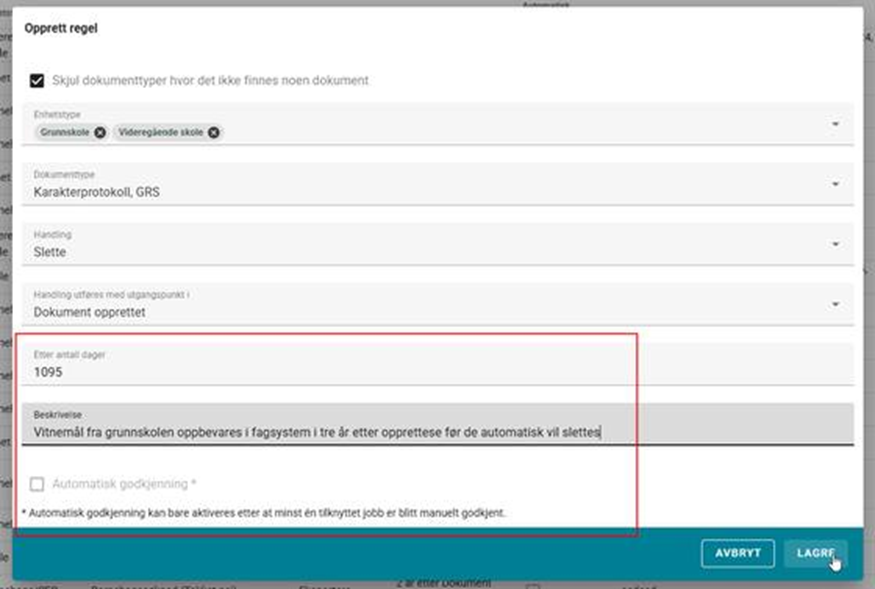This screenshot has width=875, height=589.
Task: Remove the Videregående skole chip via X icon
Action: coord(214,132)
